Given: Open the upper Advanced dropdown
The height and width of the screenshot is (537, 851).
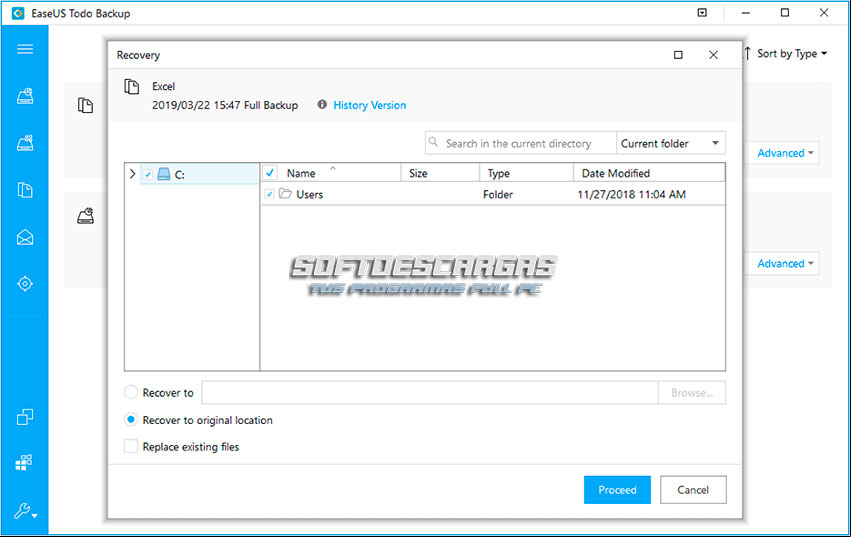Looking at the screenshot, I should pyautogui.click(x=785, y=153).
